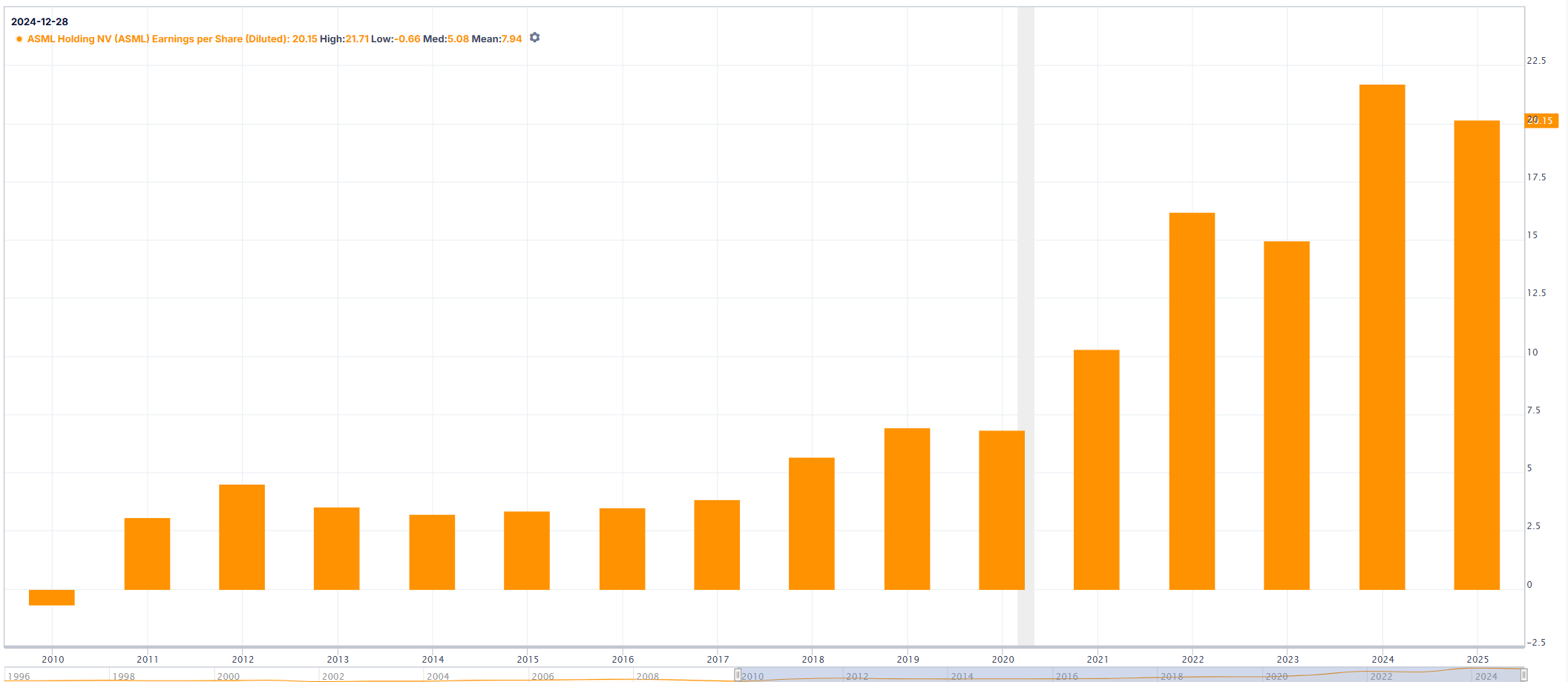This screenshot has height=682, width=1568.
Task: Grab the left navigator range handle
Action: pos(738,675)
